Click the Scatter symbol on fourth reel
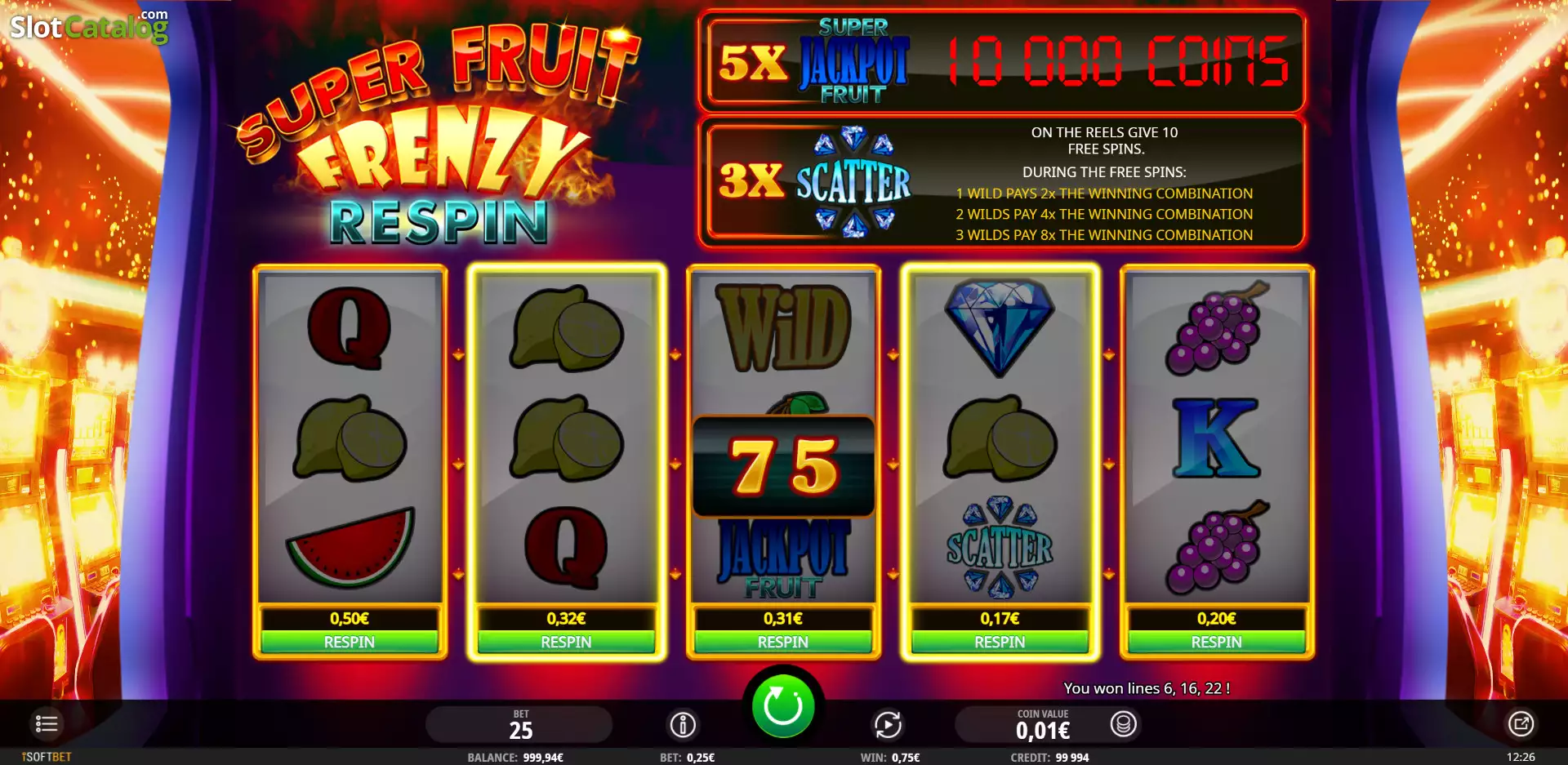Viewport: 1568px width, 765px height. [1000, 547]
